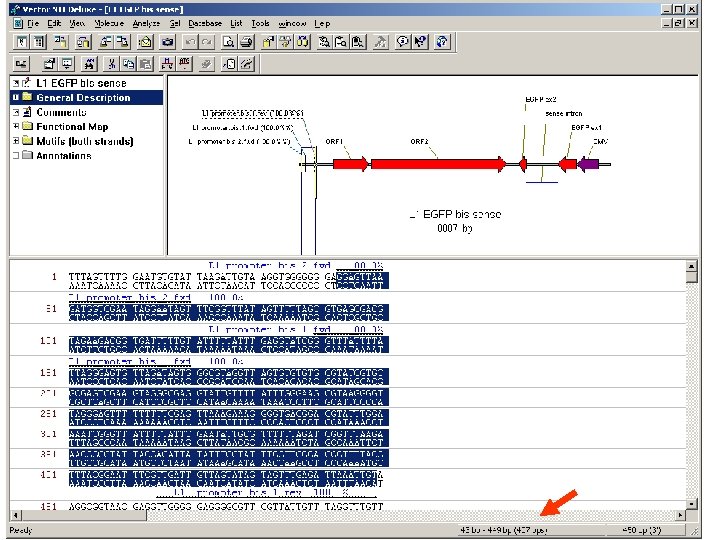
Task: Click the horizontal scrollbar right arrow
Action: [x=681, y=515]
